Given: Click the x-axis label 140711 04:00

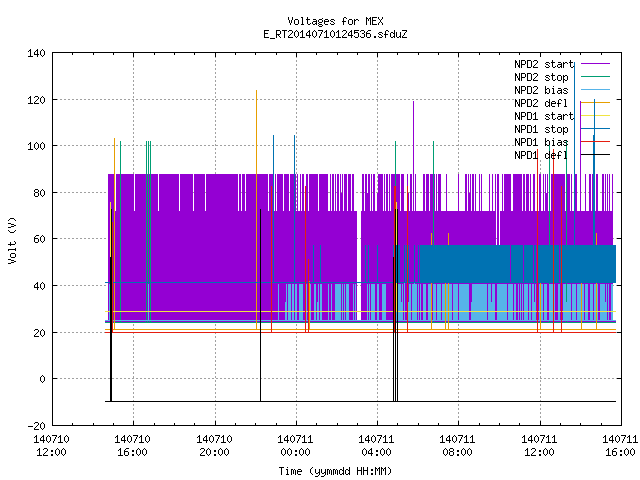Looking at the screenshot, I should tap(376, 446).
